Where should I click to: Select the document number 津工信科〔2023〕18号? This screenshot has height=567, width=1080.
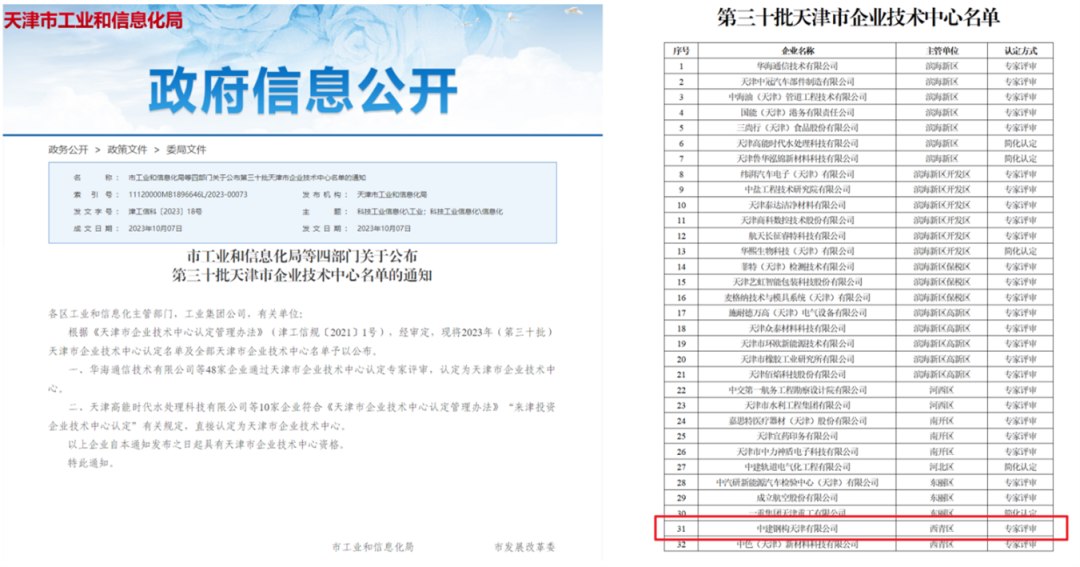tap(165, 212)
